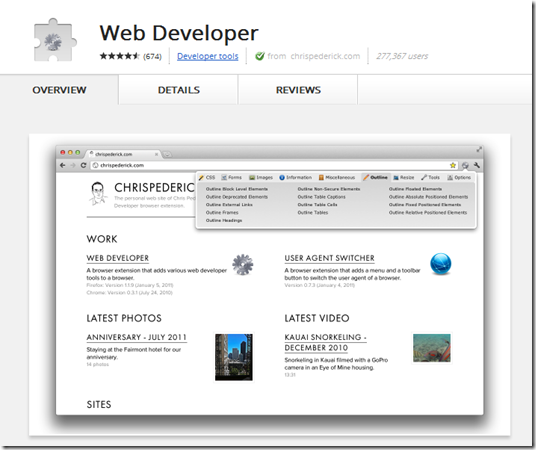Click the Web Developer puzzle piece icon

tap(55, 40)
